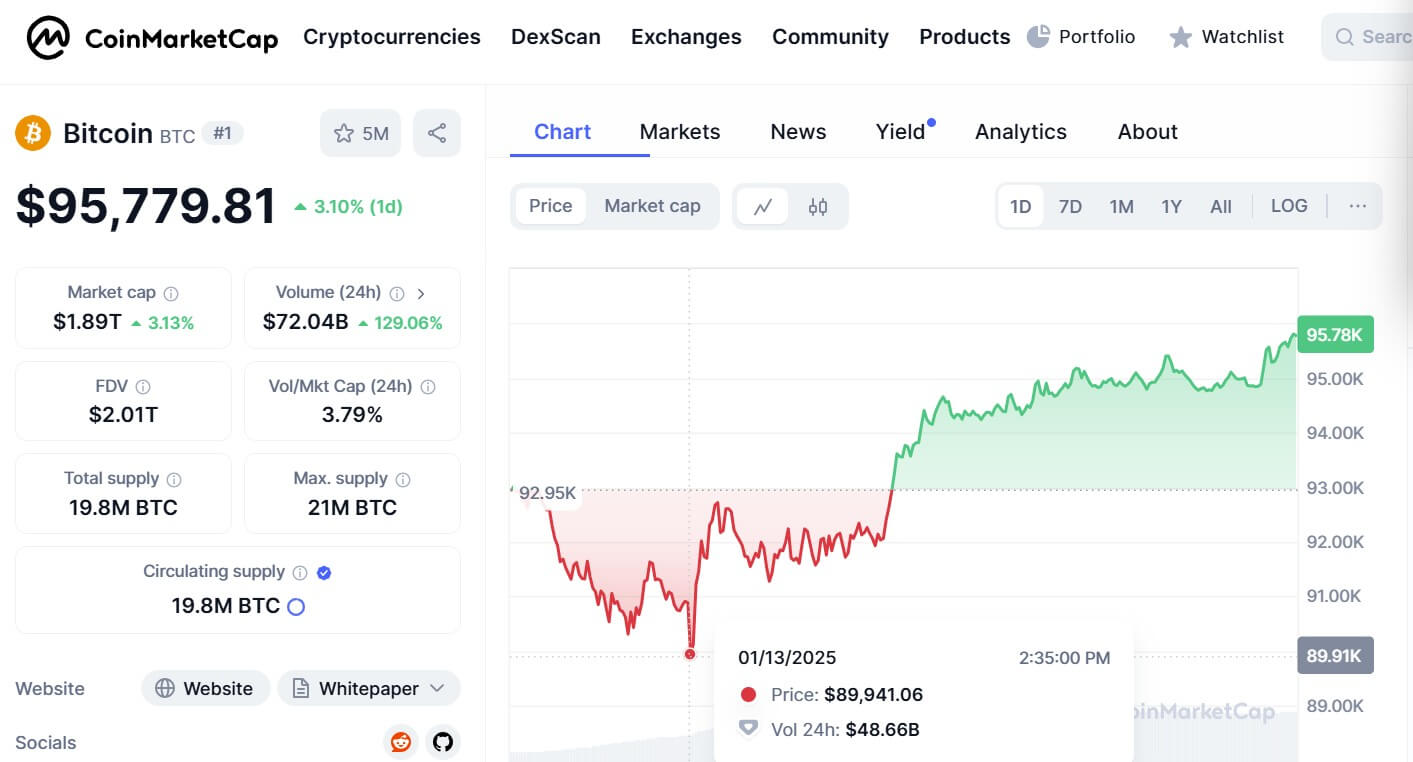Expand the Whitepaper dropdown
This screenshot has width=1413, height=762.
(437, 688)
